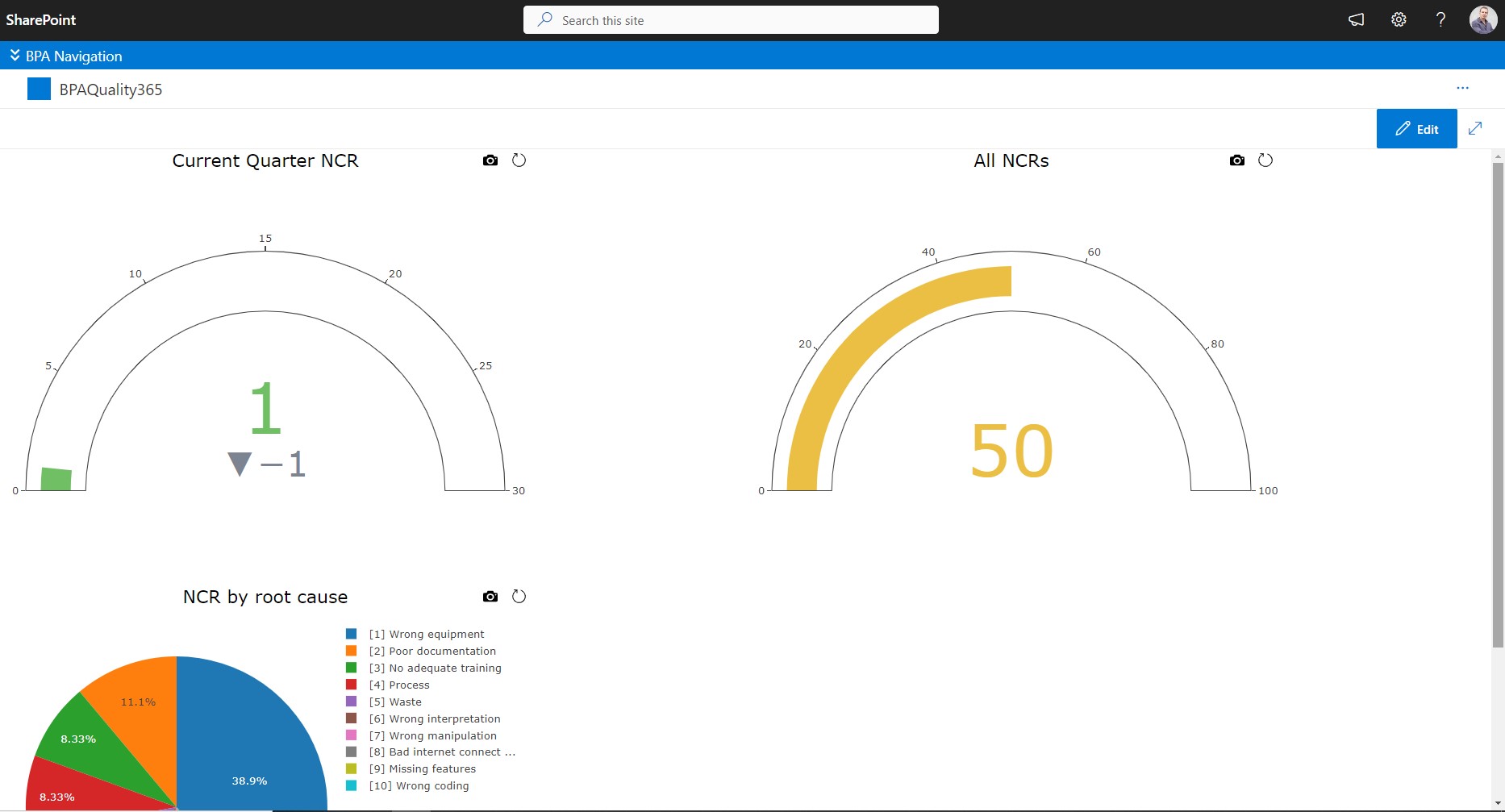1505x812 pixels.
Task: Click the search magnifier icon
Action: point(545,19)
